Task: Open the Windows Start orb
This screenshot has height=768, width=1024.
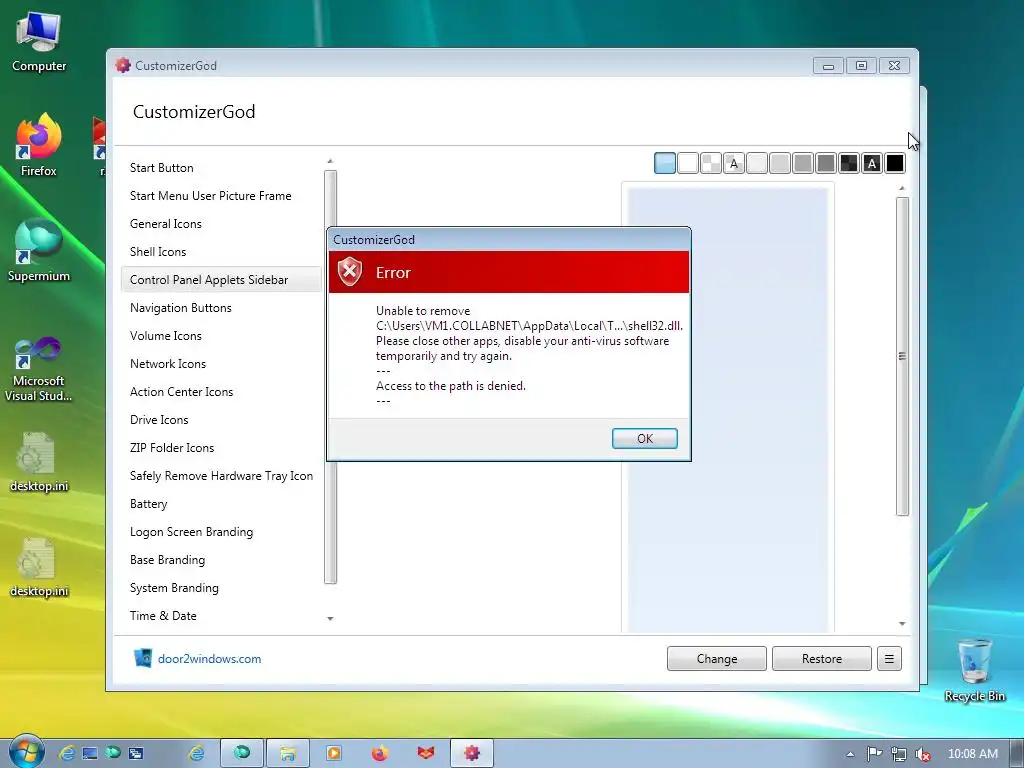Action: (25, 752)
